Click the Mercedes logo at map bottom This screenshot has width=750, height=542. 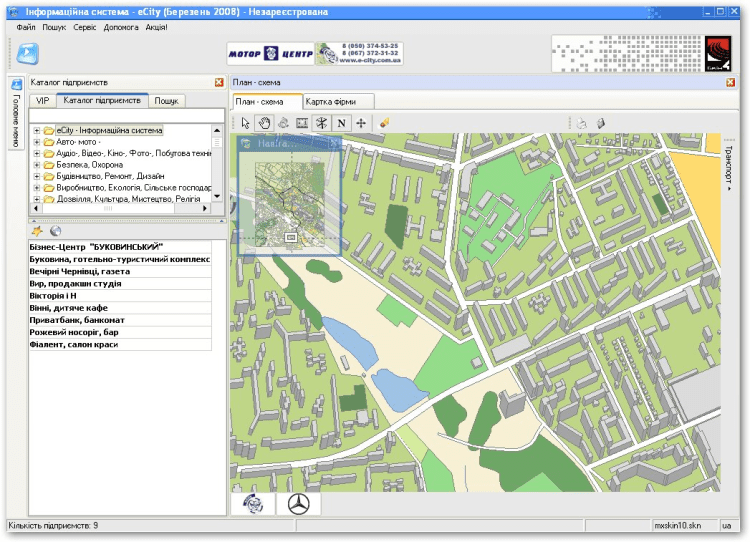[x=299, y=504]
